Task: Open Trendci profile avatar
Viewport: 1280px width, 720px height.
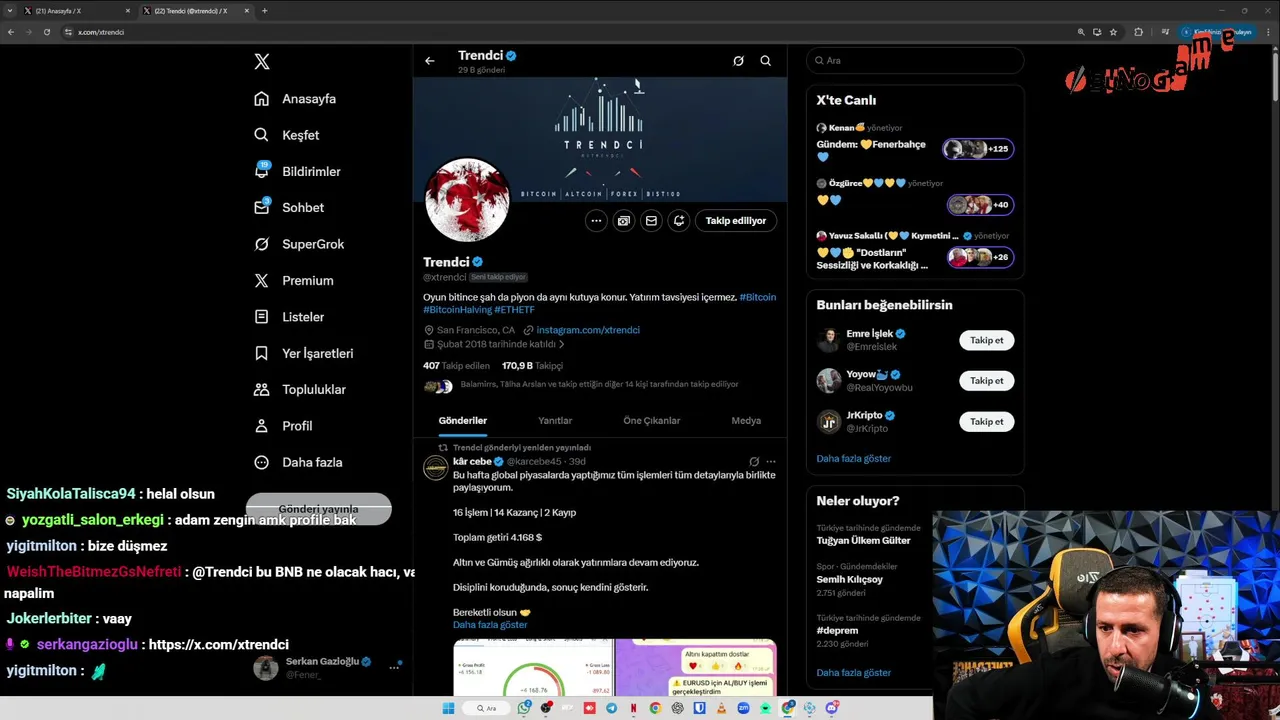Action: pos(467,200)
